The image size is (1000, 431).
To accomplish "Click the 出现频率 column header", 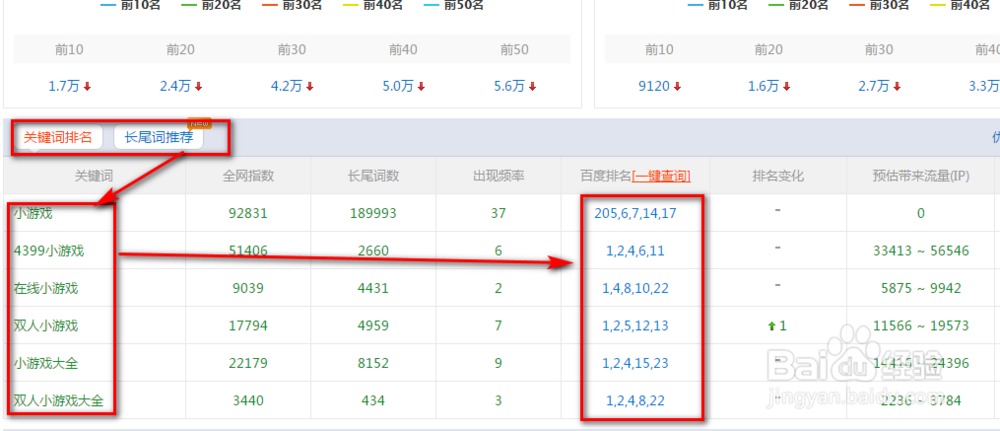I will tap(499, 177).
